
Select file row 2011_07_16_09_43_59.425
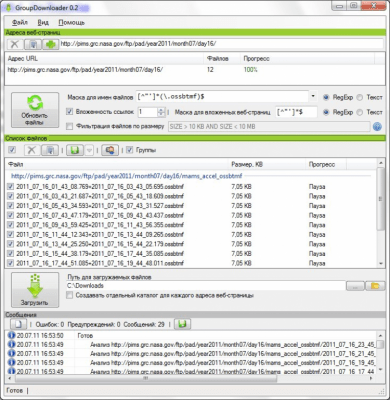click(x=192, y=225)
